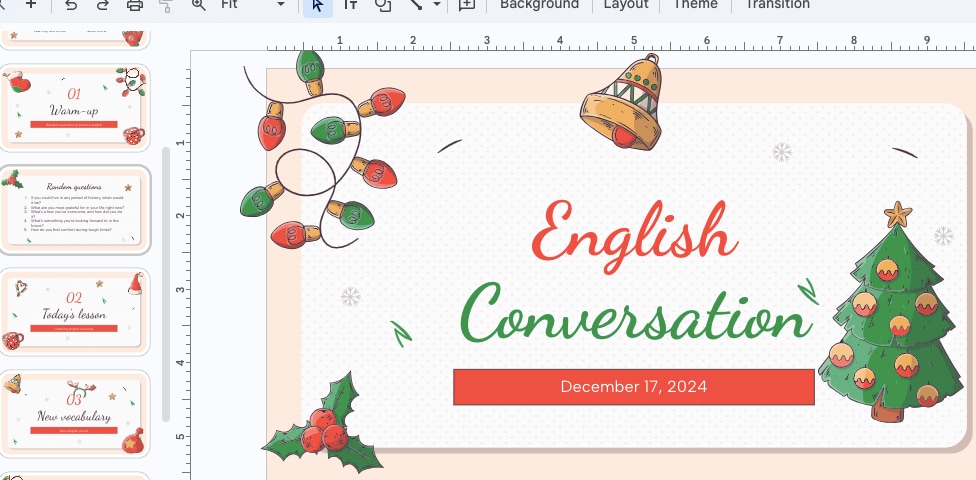Select the 'English' title text on slide
This screenshot has width=976, height=480.
coord(635,235)
